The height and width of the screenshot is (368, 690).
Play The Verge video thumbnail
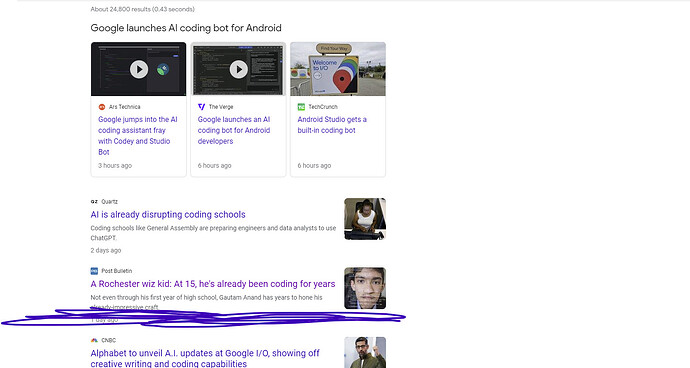coord(238,69)
